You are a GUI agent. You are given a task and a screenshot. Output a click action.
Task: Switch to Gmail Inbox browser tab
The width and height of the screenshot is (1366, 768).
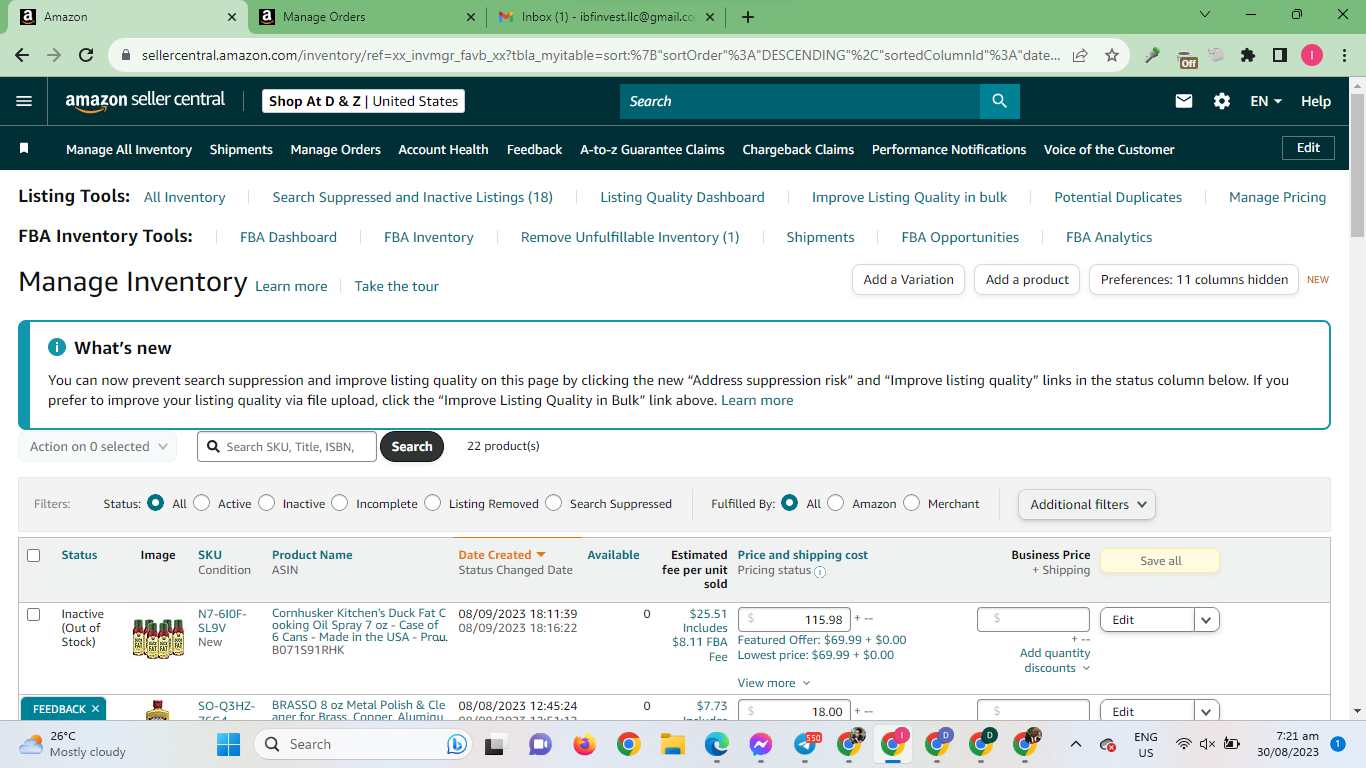click(606, 17)
